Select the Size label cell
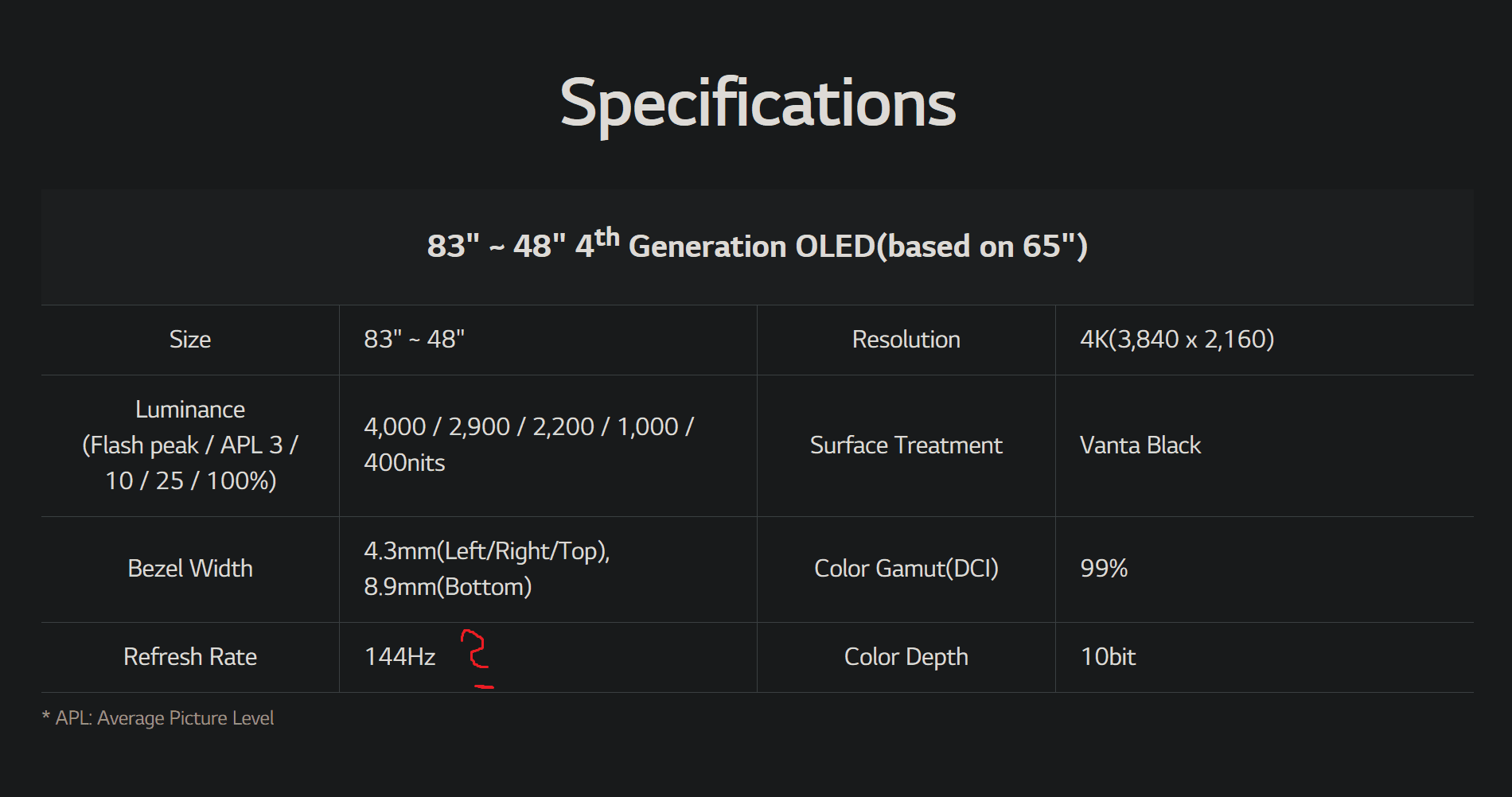Viewport: 1512px width, 797px height. pyautogui.click(x=190, y=340)
